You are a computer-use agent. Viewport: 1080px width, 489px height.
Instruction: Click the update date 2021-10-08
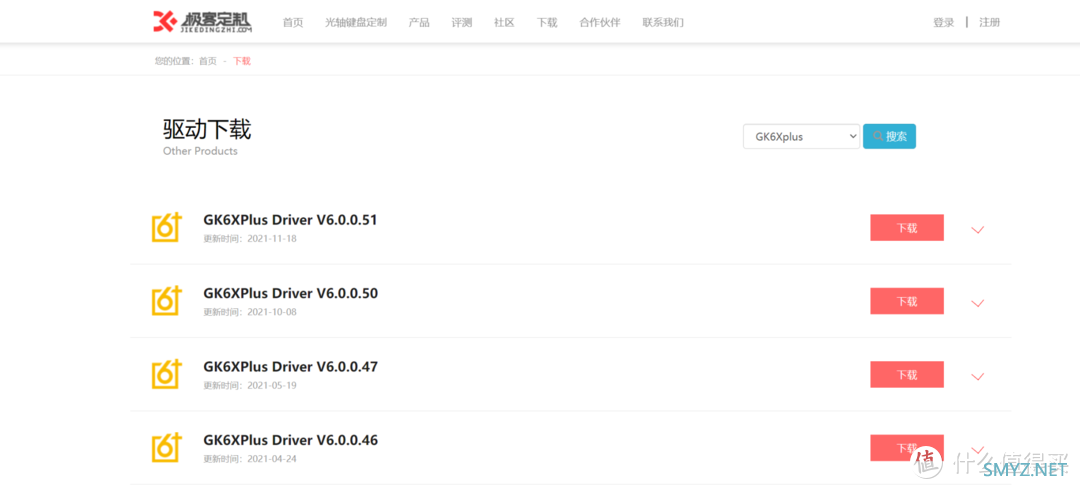[x=271, y=312]
